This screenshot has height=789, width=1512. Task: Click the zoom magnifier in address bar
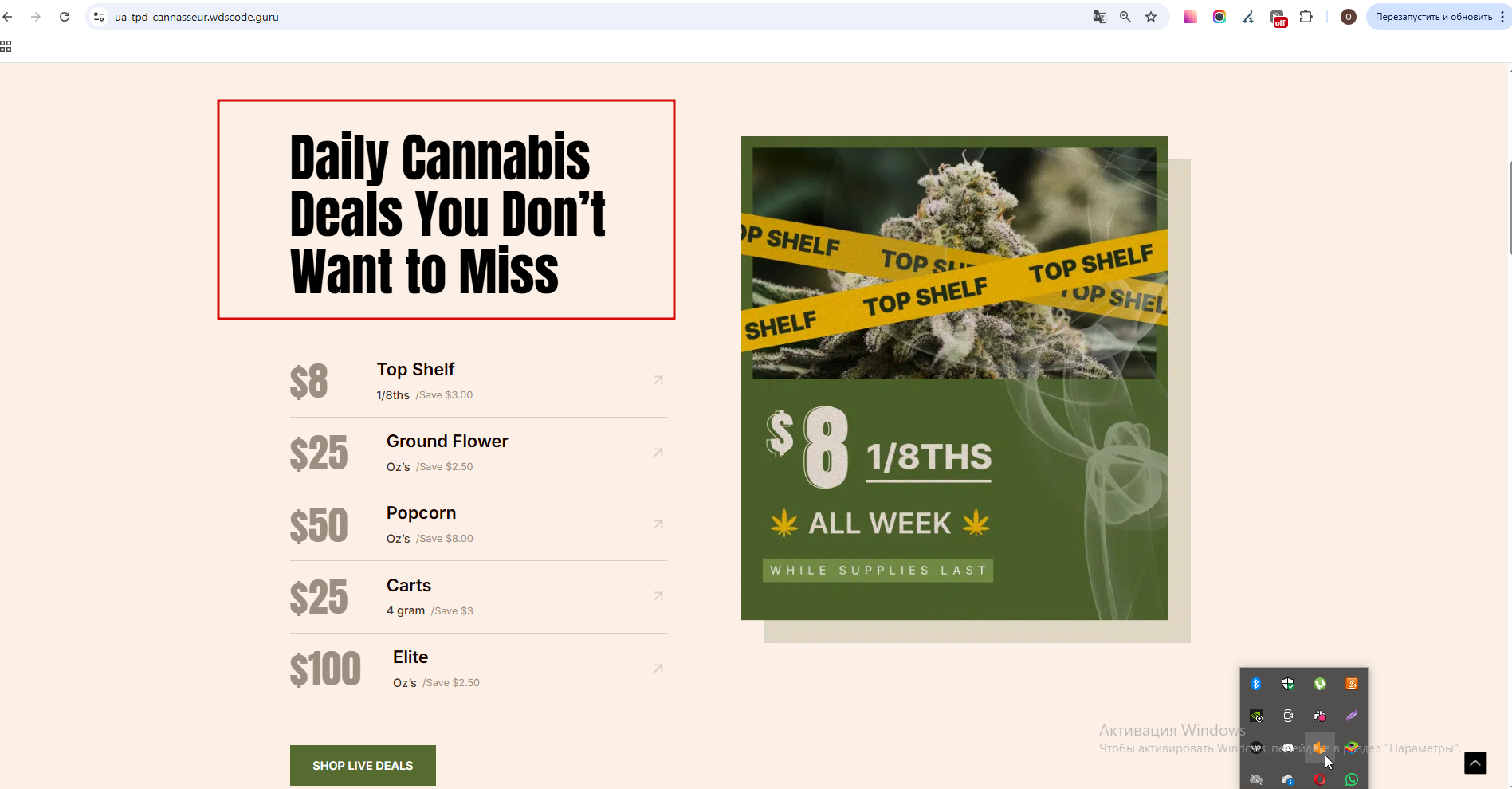pyautogui.click(x=1125, y=17)
